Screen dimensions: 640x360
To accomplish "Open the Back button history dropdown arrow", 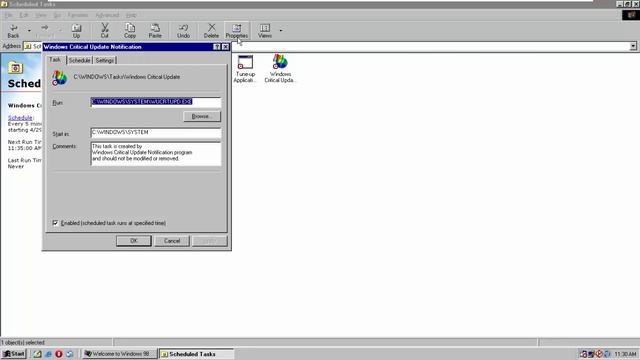I will point(29,31).
